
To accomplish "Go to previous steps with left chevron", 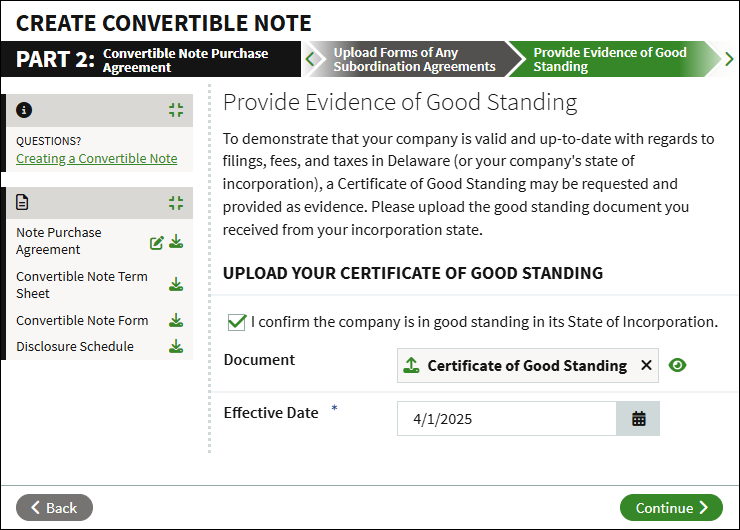I will pyautogui.click(x=310, y=59).
